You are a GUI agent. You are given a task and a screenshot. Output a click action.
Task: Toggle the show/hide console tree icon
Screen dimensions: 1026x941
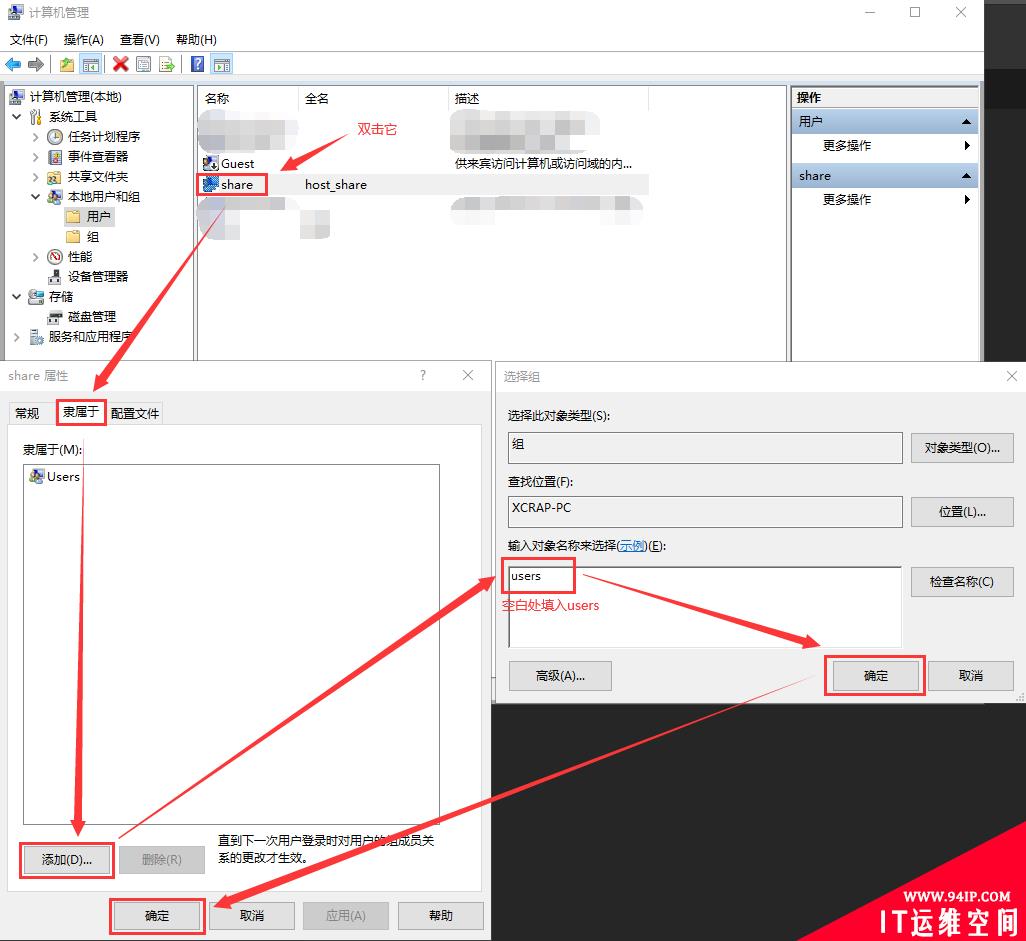(90, 64)
